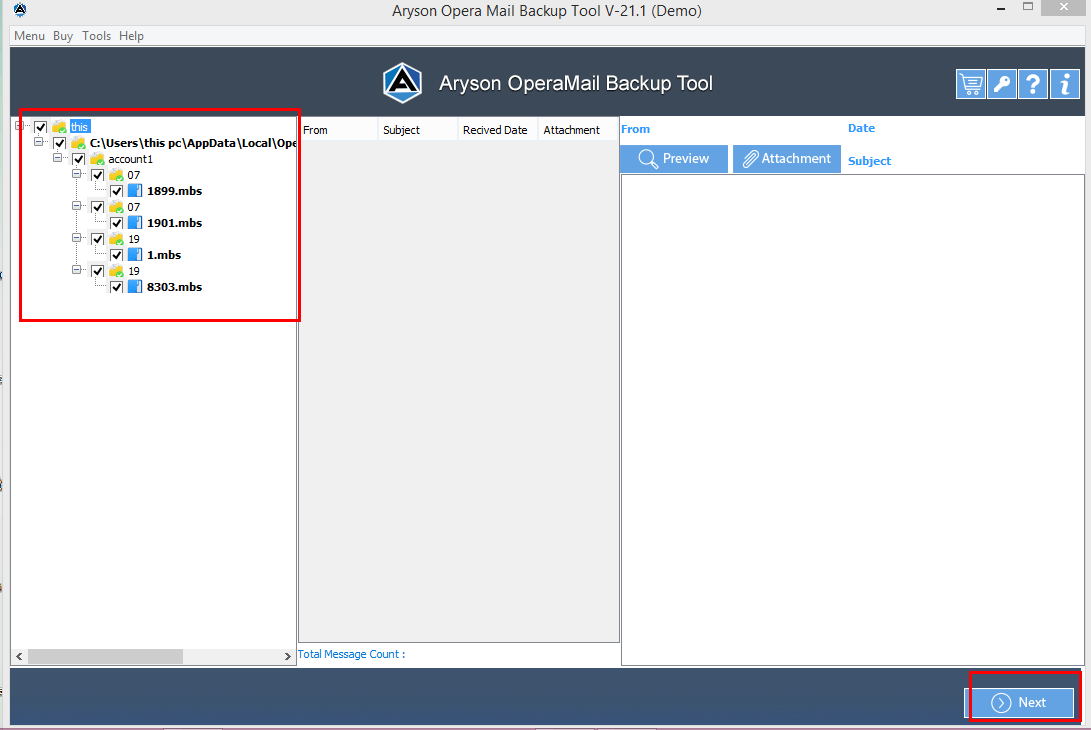The image size is (1091, 730).
Task: Select the folder icon beside 'this'
Action: point(60,127)
